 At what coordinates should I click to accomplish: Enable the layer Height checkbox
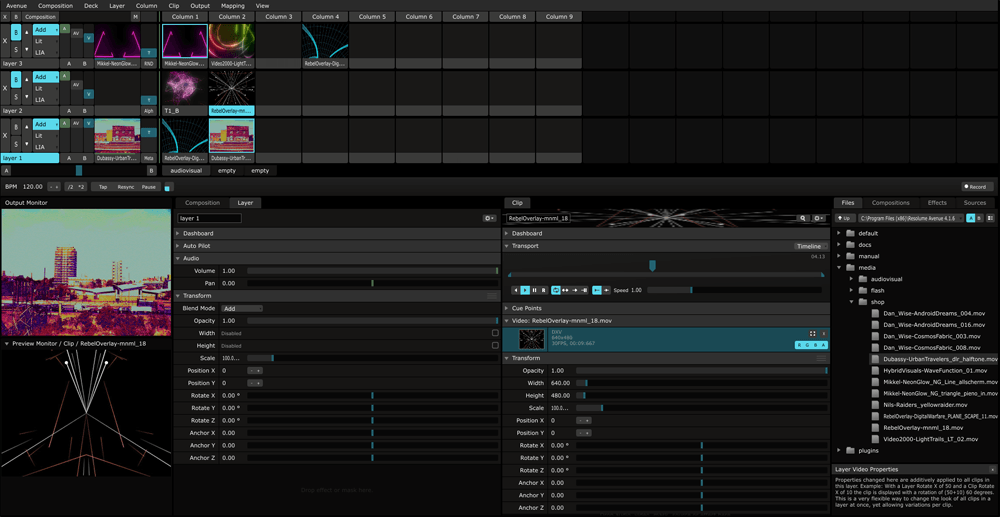coord(495,346)
